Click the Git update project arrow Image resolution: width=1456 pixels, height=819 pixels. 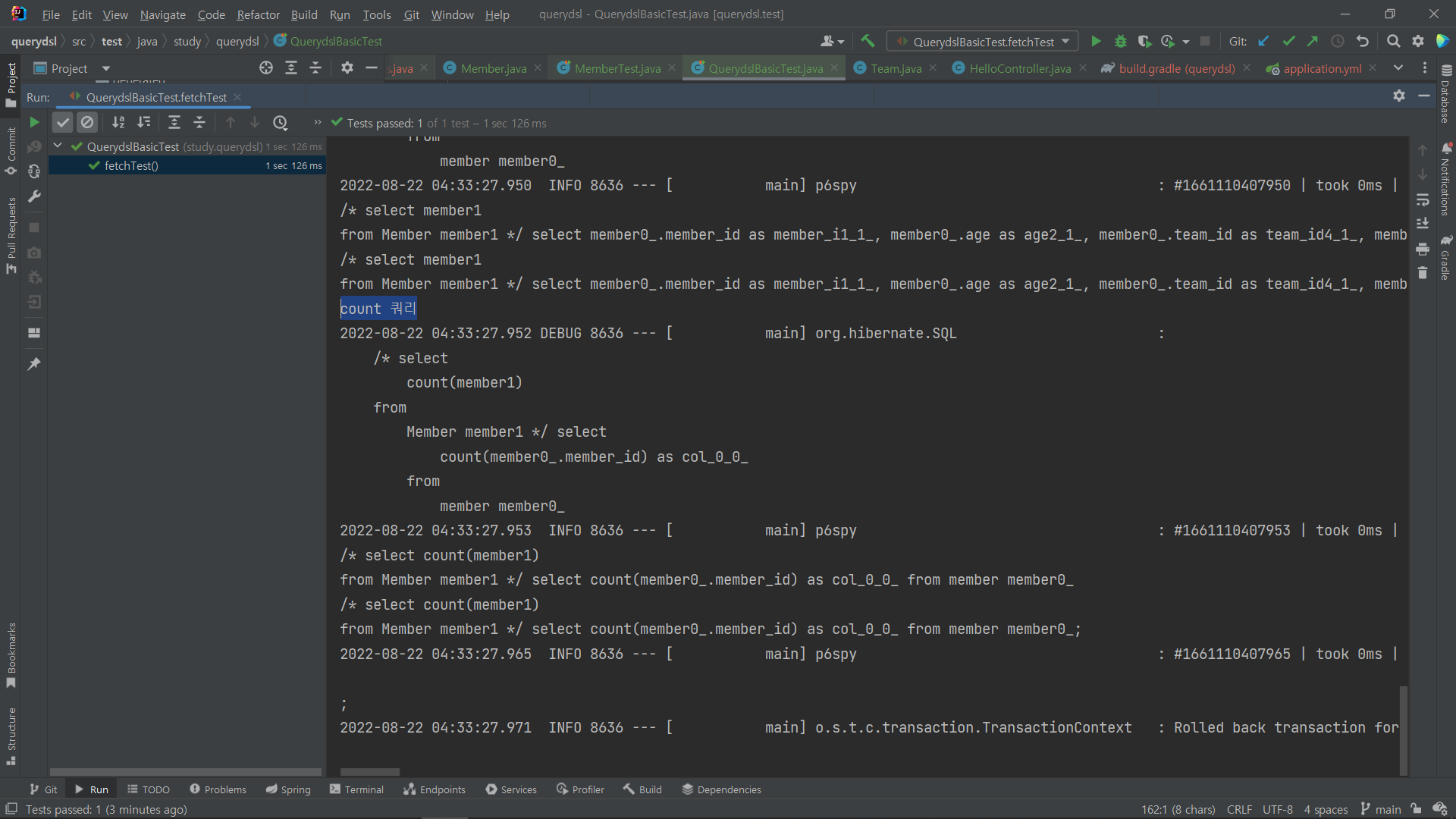1263,42
